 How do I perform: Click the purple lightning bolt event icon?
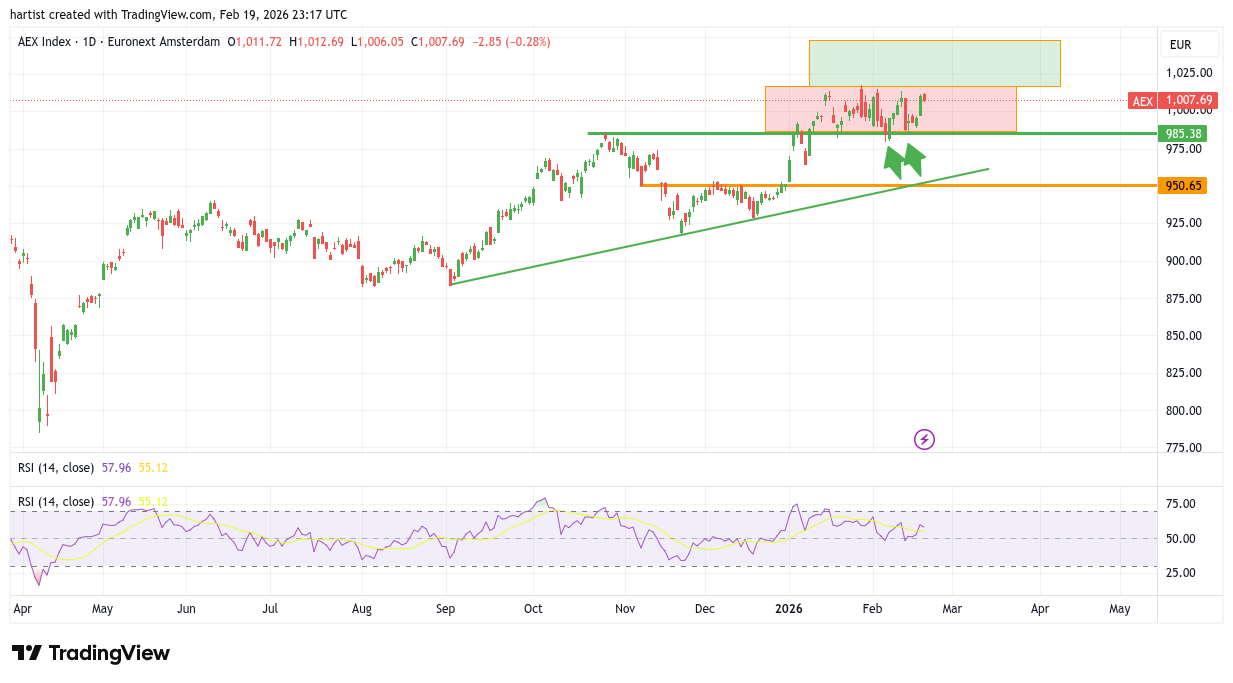coord(925,439)
